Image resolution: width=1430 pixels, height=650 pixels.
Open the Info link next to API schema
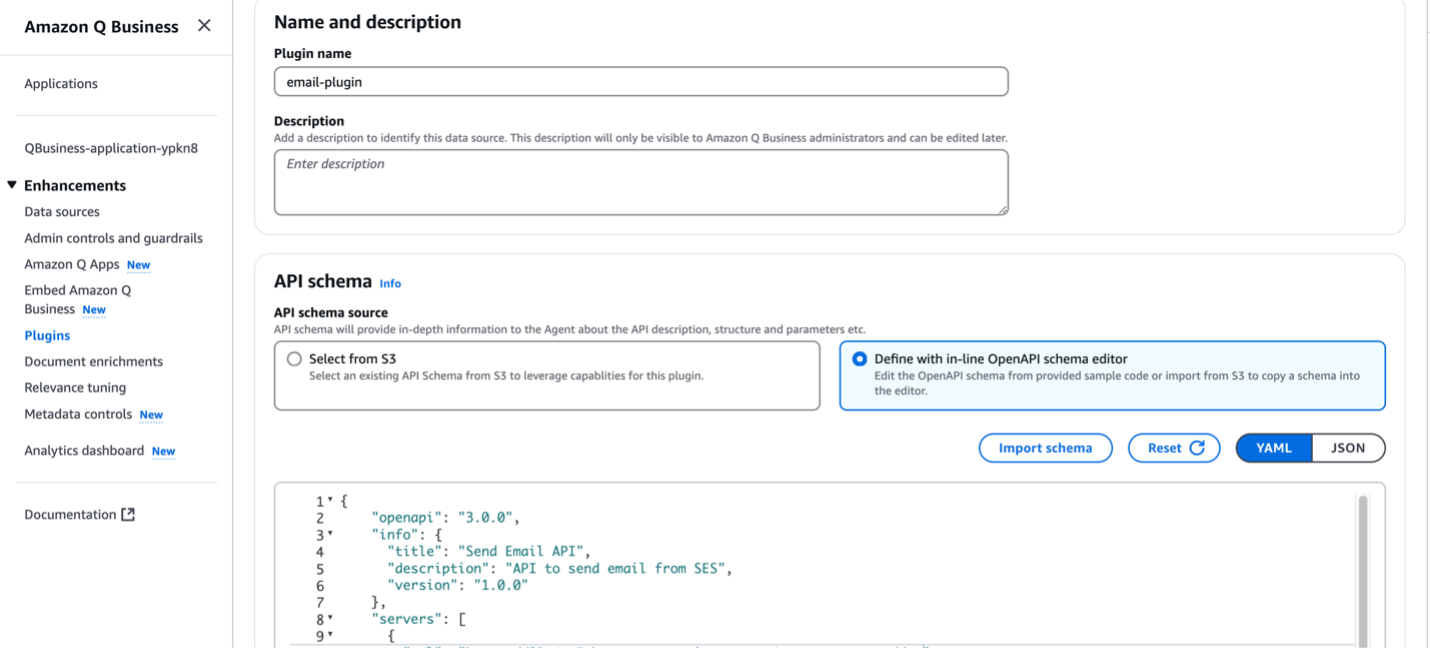[390, 284]
